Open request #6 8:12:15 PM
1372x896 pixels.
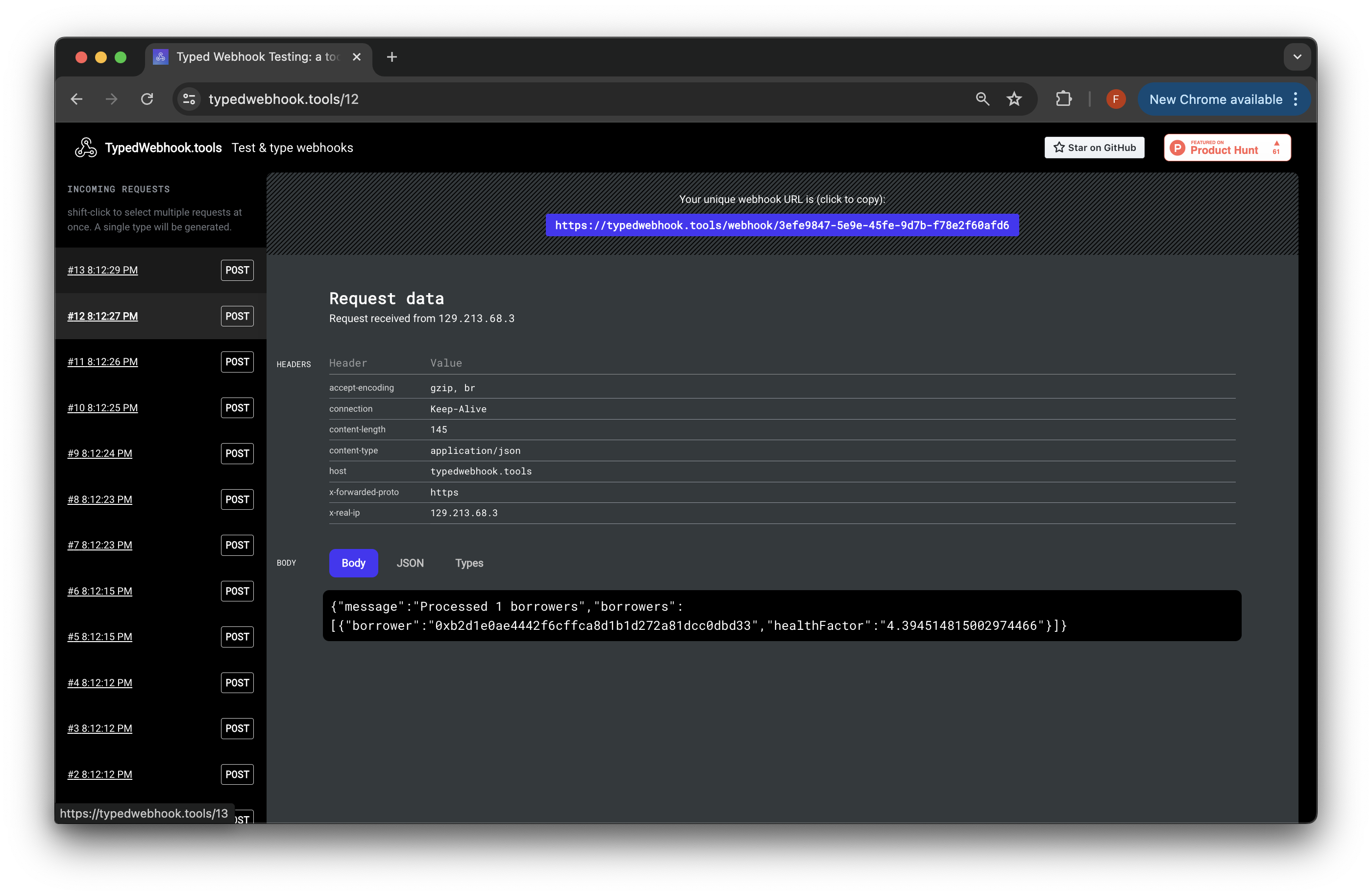(100, 591)
